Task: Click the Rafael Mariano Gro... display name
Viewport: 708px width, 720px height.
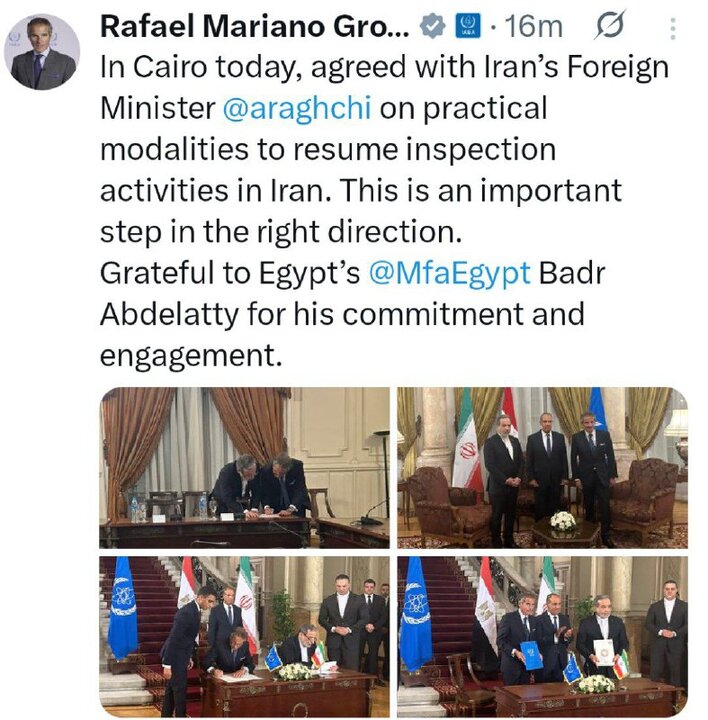Action: click(x=255, y=29)
